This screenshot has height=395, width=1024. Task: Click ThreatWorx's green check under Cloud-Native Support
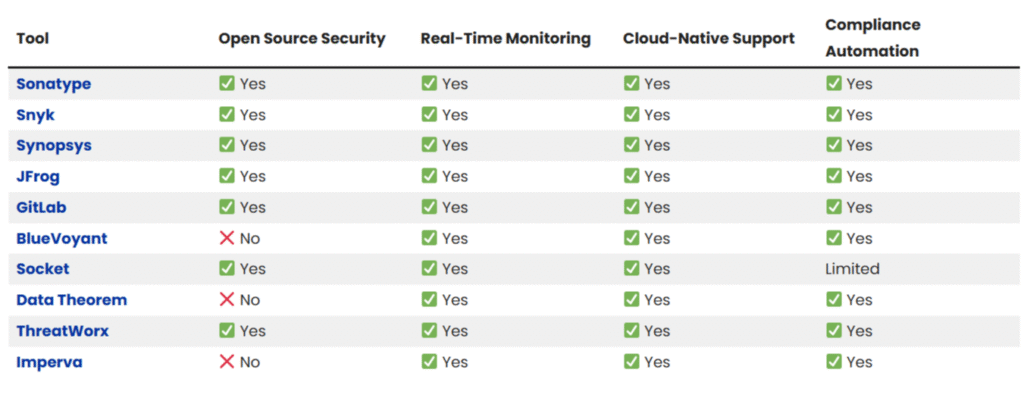click(x=632, y=331)
